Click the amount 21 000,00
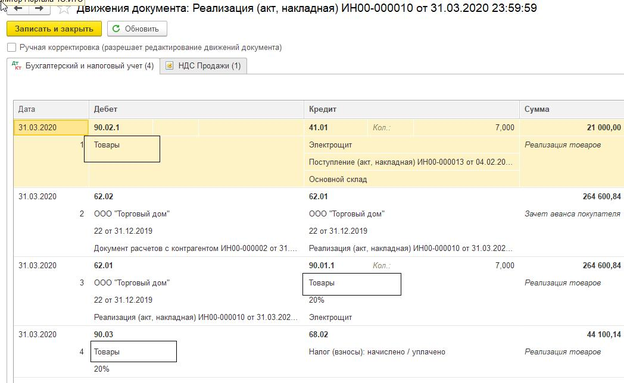 [604, 127]
